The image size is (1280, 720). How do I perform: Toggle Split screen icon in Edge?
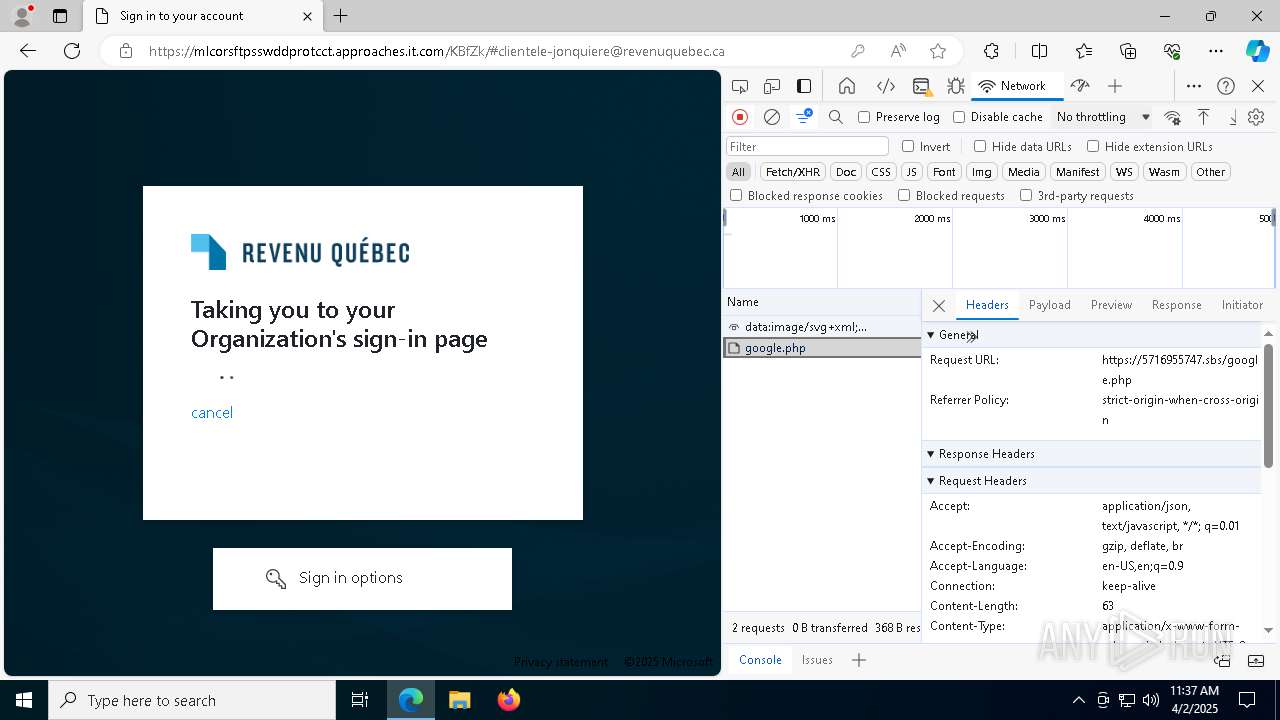click(x=1039, y=51)
